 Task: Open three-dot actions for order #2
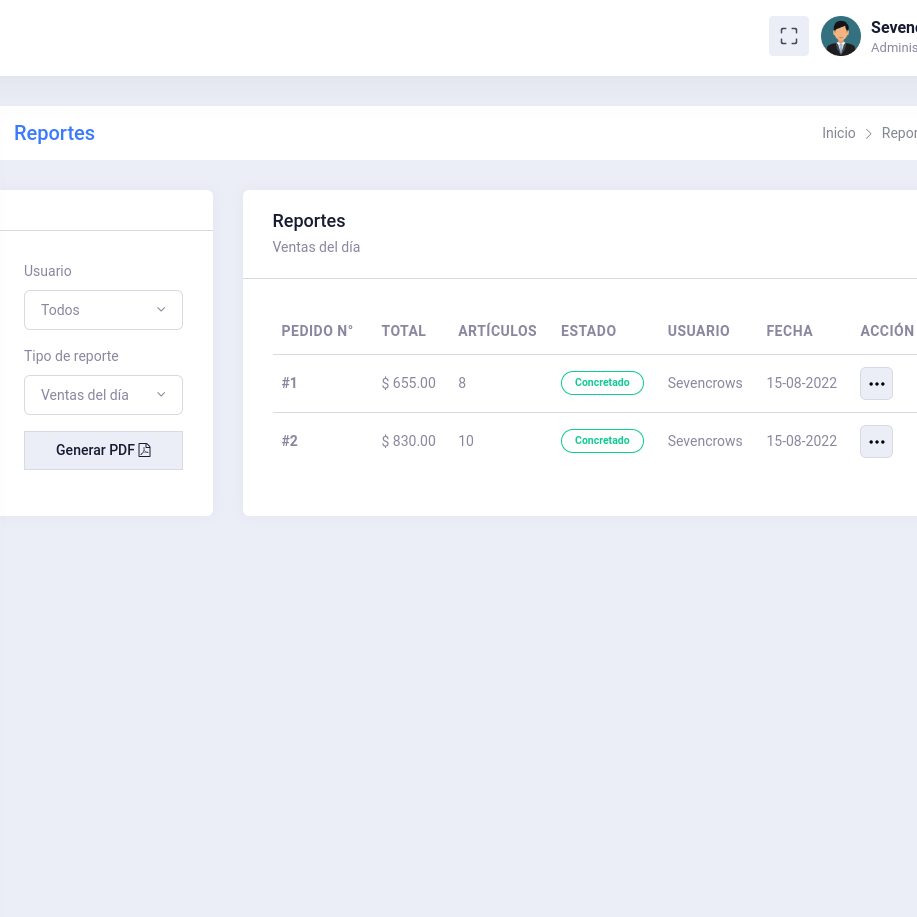tap(876, 442)
